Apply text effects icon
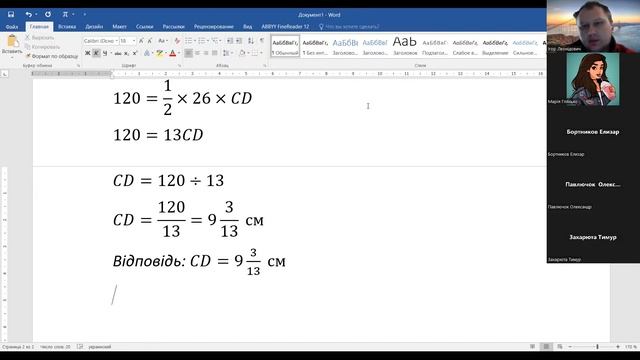This screenshot has width=640, height=360. [147, 53]
